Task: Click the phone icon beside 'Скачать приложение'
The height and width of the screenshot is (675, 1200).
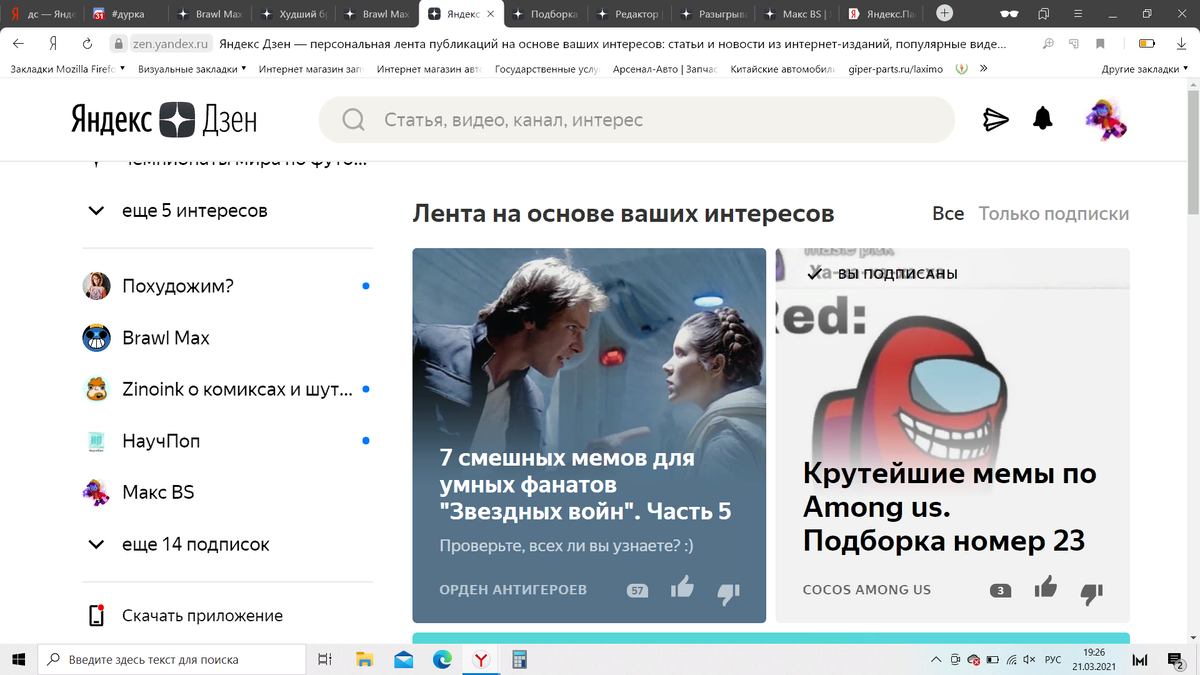Action: 96,616
